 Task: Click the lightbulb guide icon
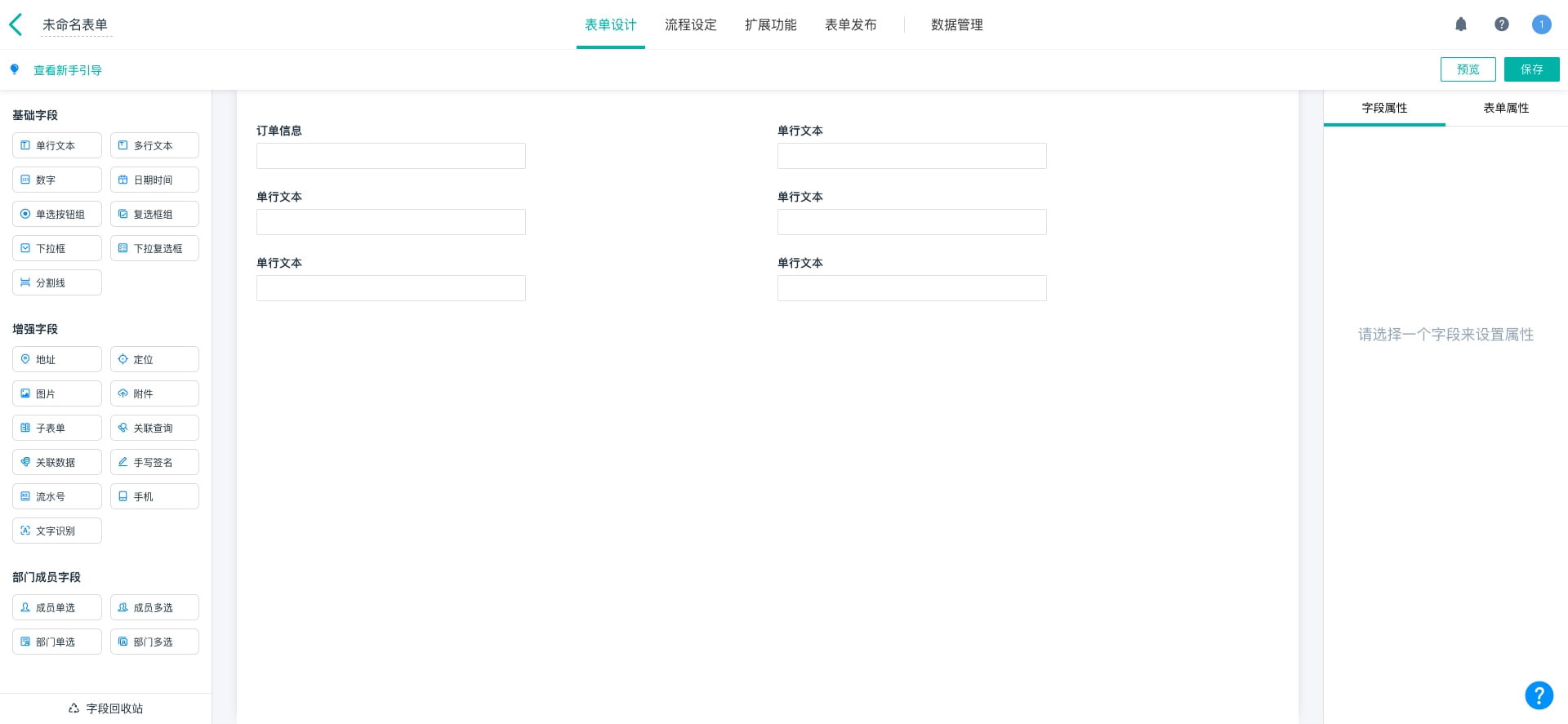15,69
